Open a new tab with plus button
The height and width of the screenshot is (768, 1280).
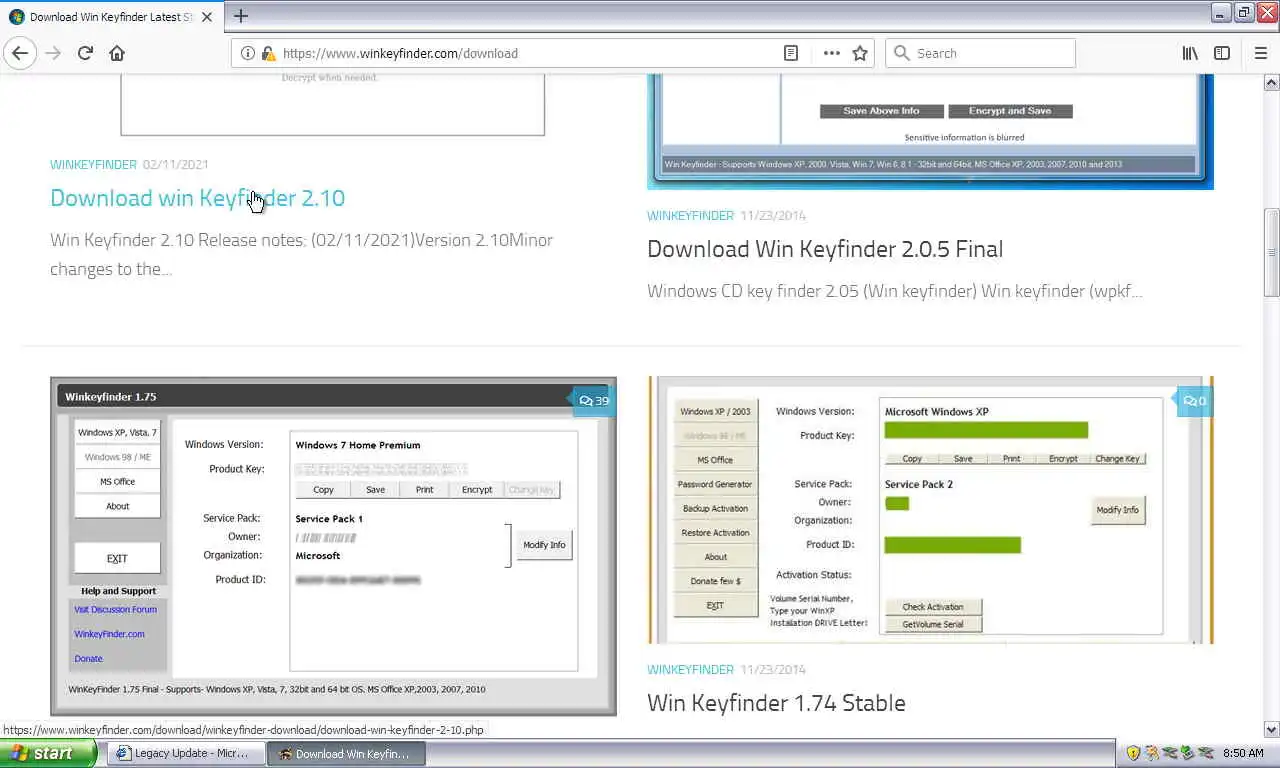tap(240, 16)
